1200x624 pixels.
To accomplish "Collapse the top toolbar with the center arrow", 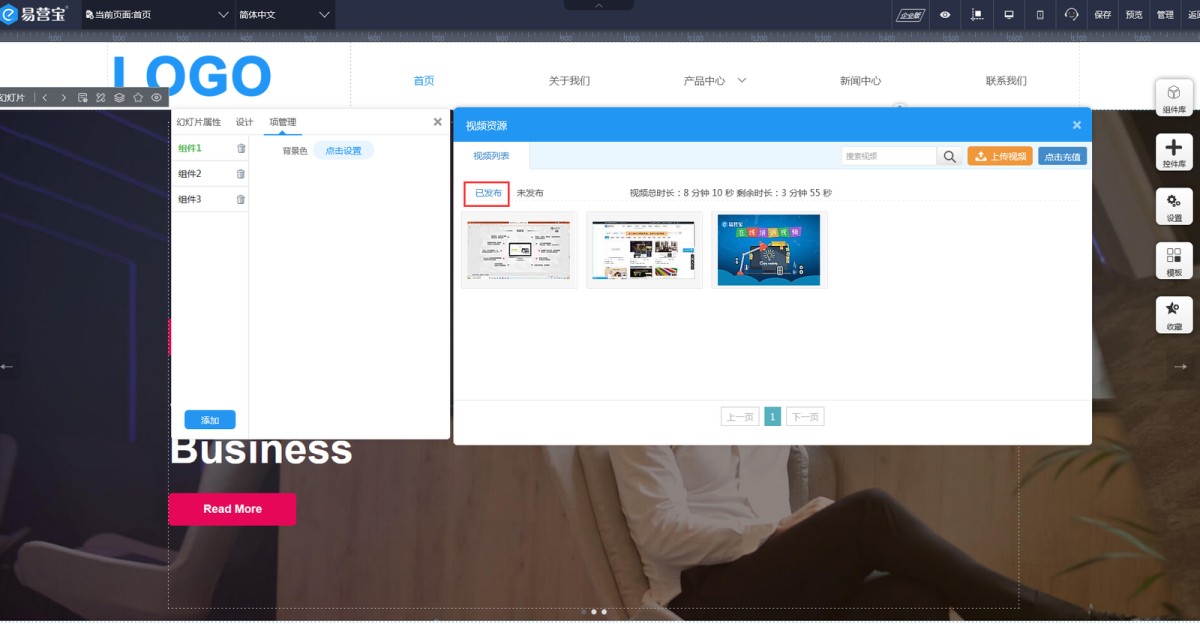I will (x=599, y=5).
